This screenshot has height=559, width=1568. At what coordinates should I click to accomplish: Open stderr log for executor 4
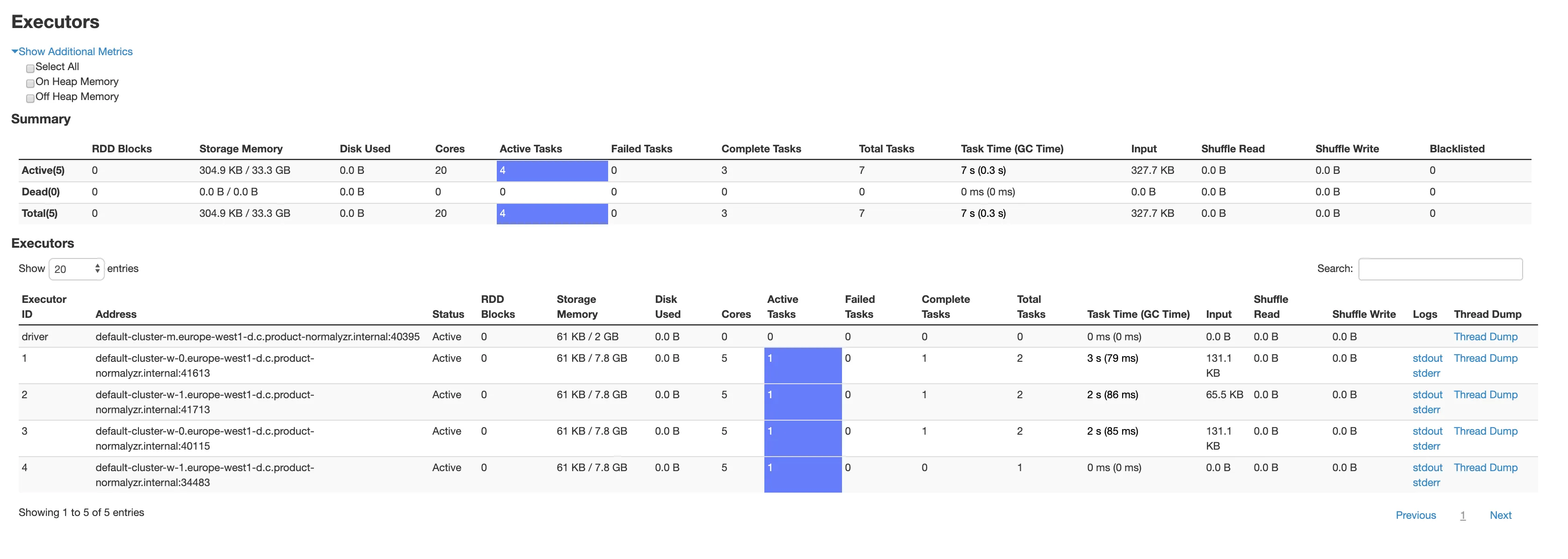1426,483
